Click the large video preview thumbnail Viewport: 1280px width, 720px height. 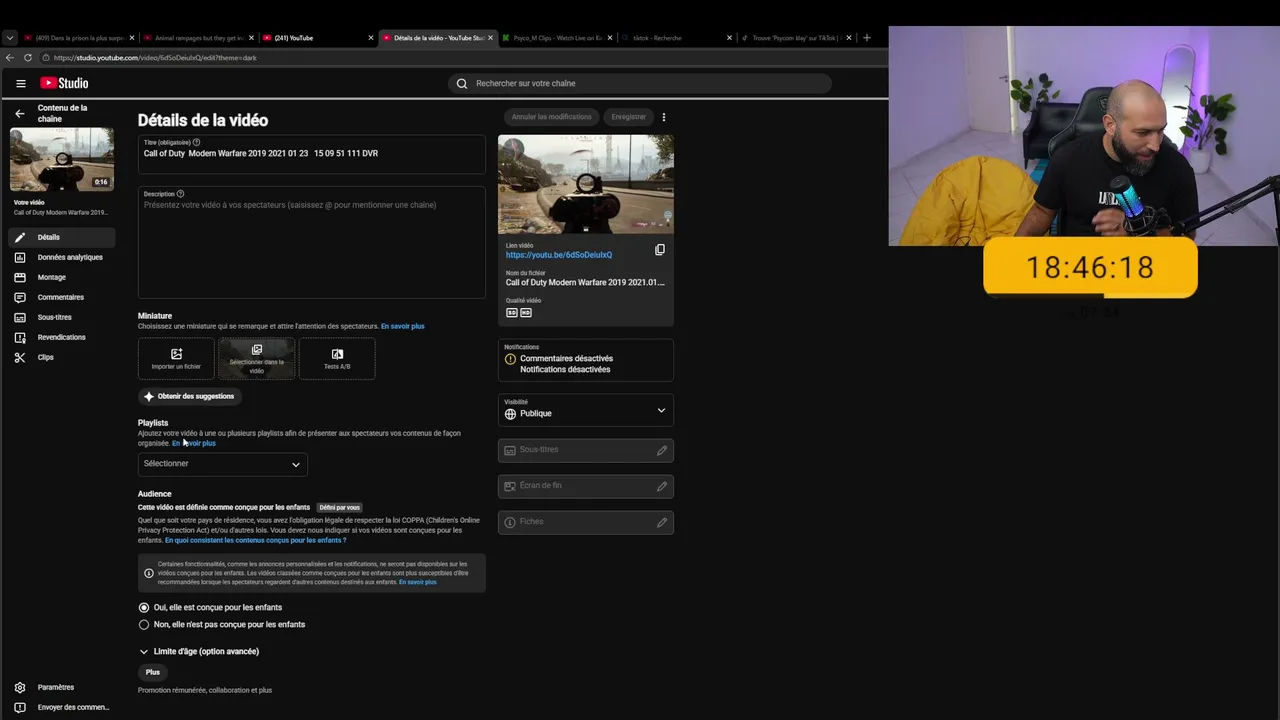point(586,184)
